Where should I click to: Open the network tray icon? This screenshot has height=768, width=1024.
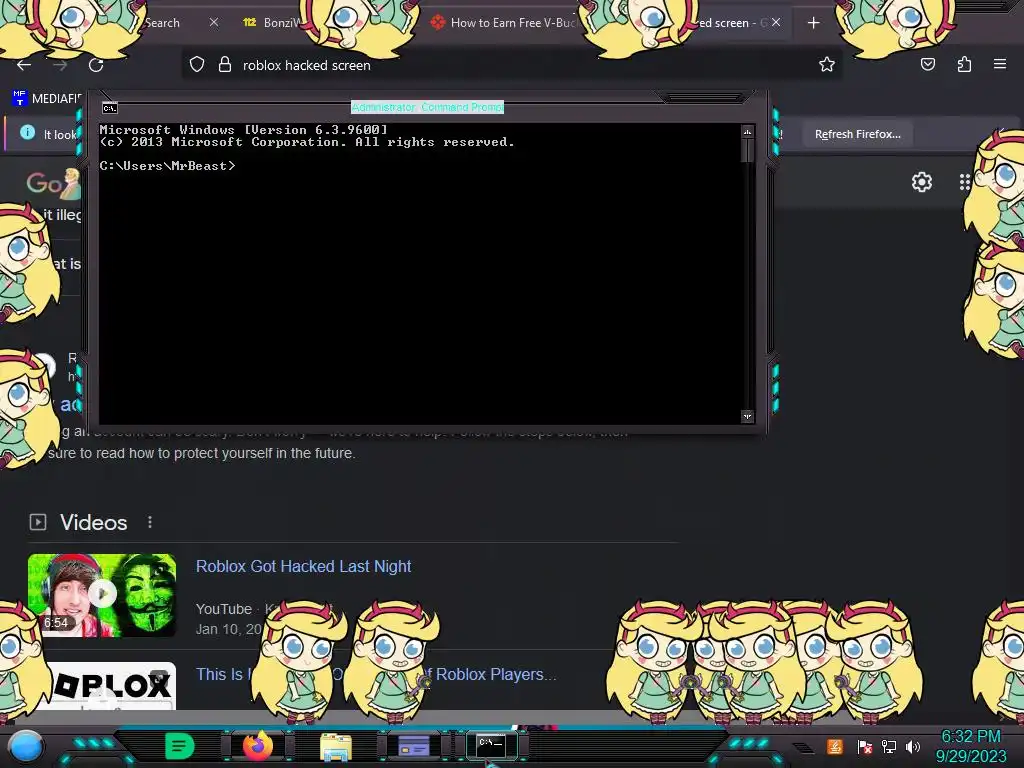click(889, 746)
